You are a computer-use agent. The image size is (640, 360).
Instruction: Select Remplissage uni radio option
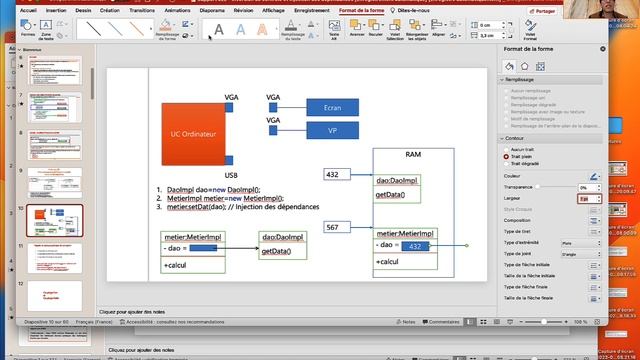[x=506, y=98]
